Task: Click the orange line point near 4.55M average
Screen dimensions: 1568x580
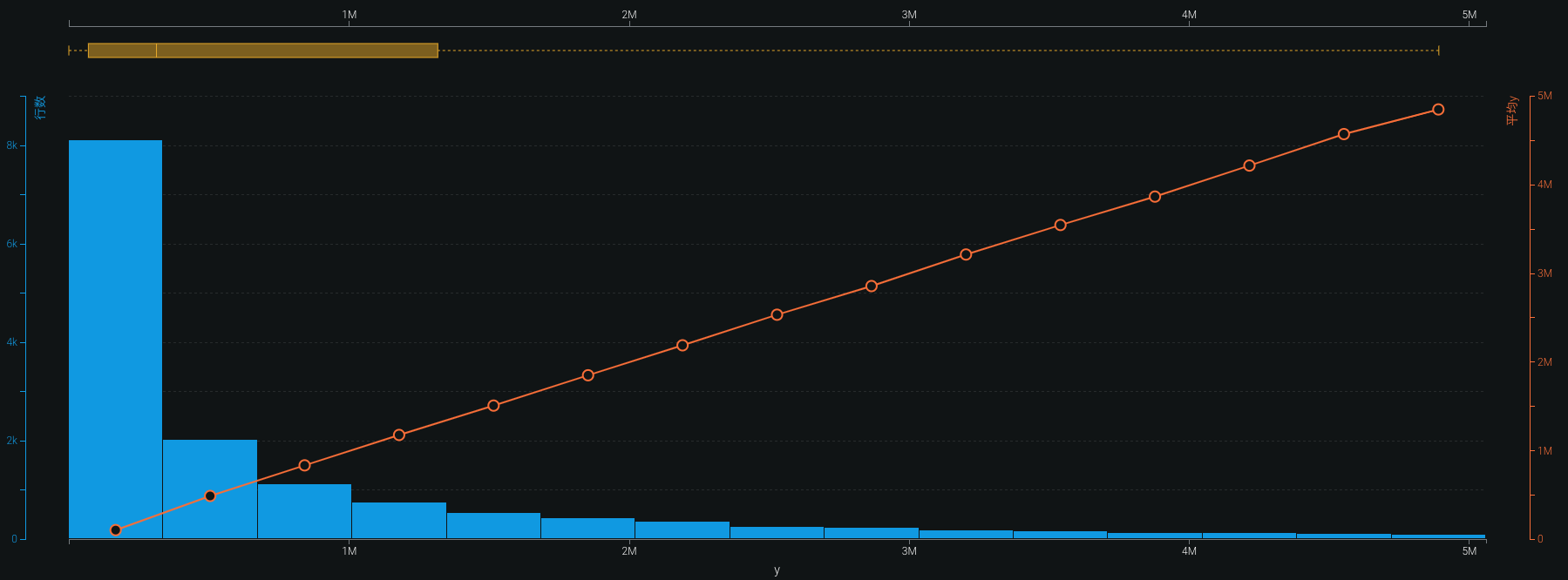Action: click(x=1344, y=134)
